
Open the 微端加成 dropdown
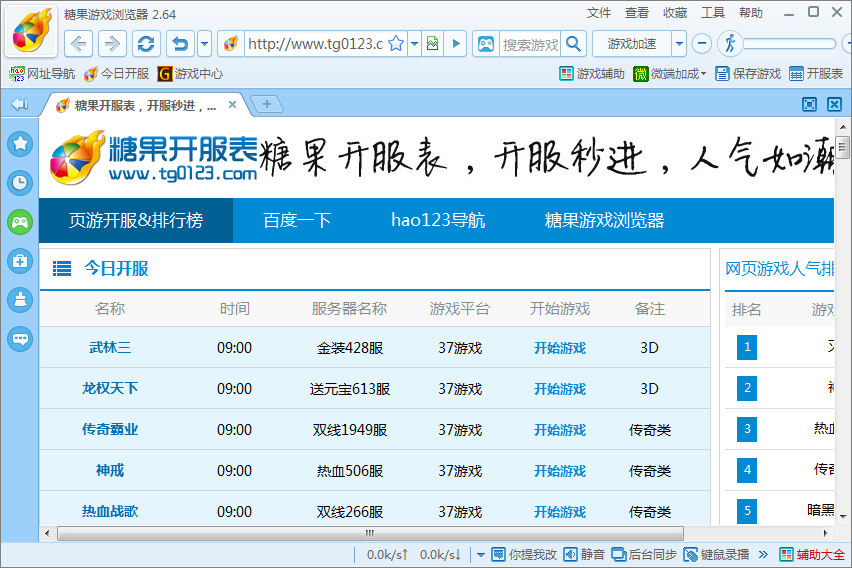tap(670, 74)
